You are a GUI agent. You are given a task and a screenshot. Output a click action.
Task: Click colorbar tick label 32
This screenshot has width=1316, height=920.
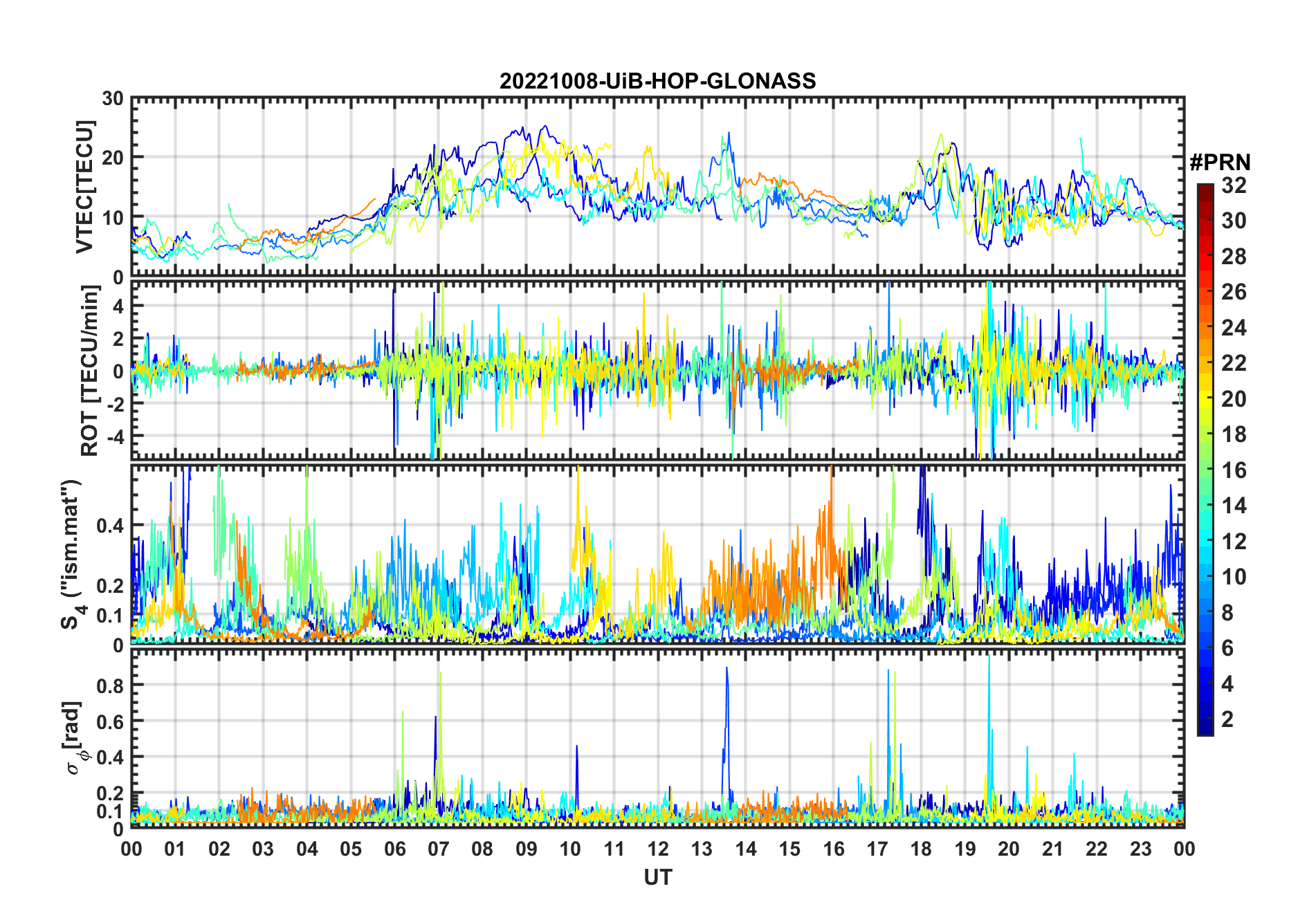pyautogui.click(x=1234, y=185)
